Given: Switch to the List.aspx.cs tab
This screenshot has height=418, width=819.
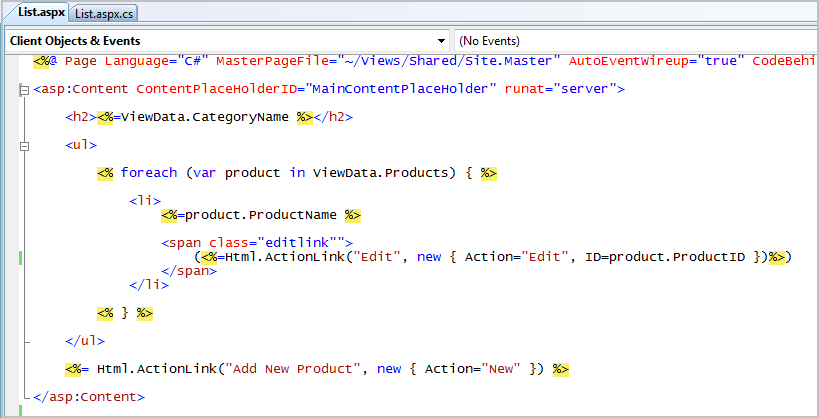Looking at the screenshot, I should coord(104,14).
